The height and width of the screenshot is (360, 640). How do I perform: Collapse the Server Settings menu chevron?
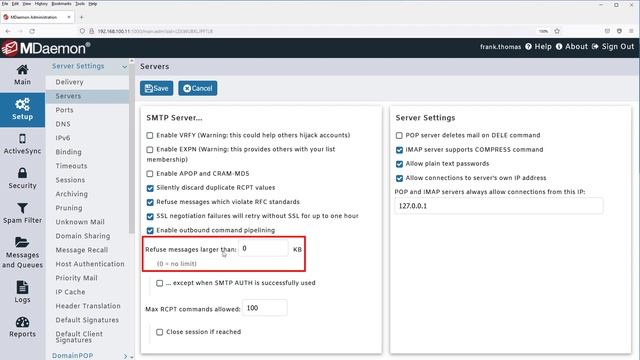(x=124, y=67)
